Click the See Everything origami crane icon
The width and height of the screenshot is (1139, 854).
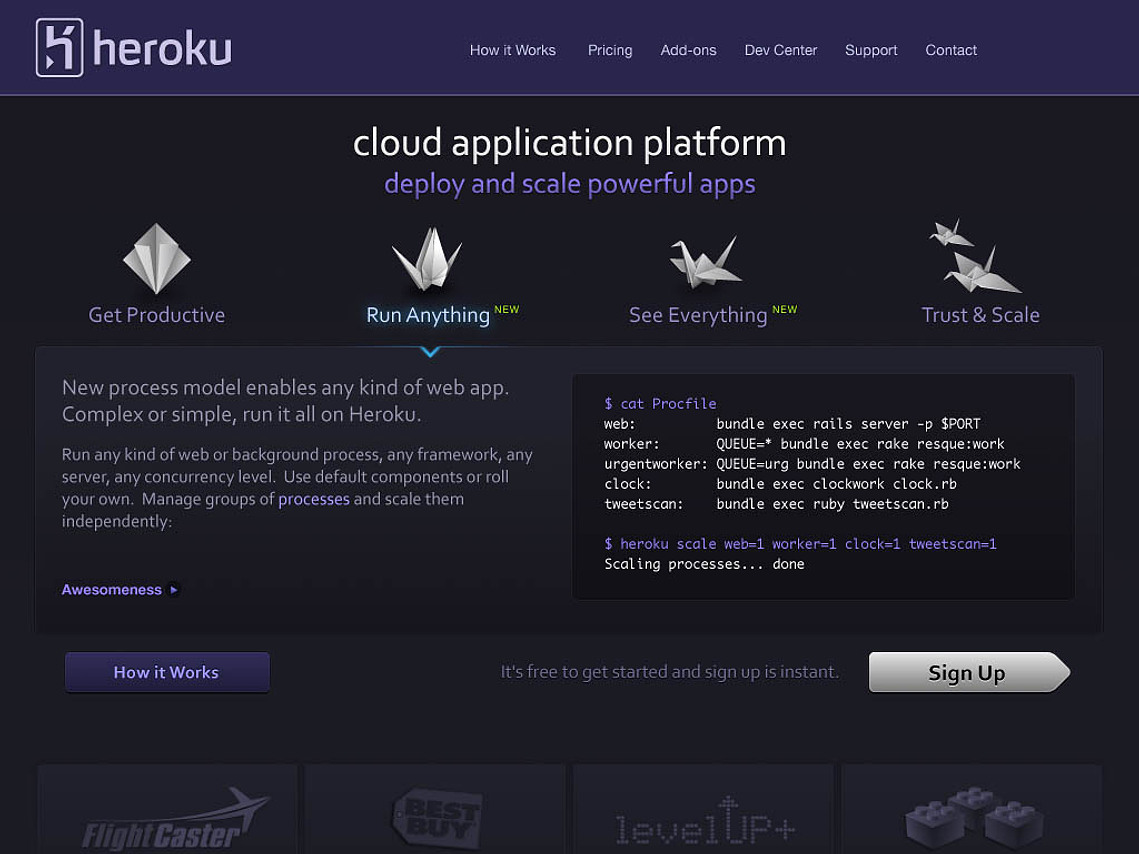(705, 262)
